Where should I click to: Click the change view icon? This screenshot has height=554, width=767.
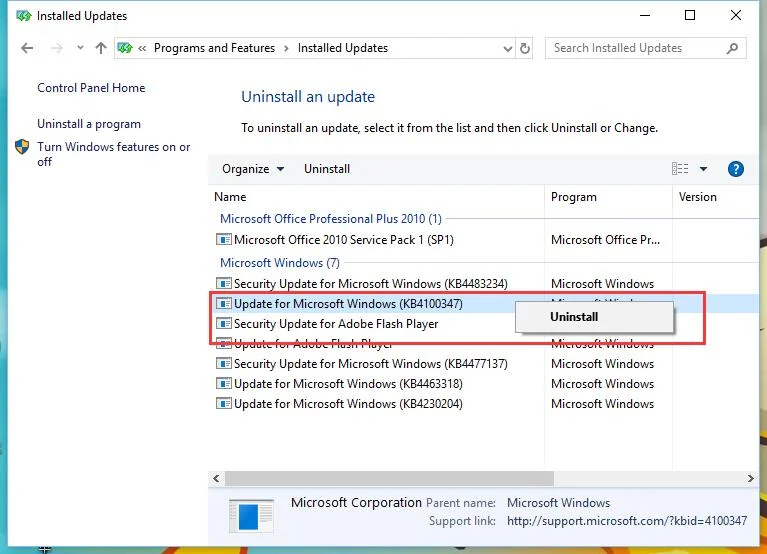(x=680, y=169)
